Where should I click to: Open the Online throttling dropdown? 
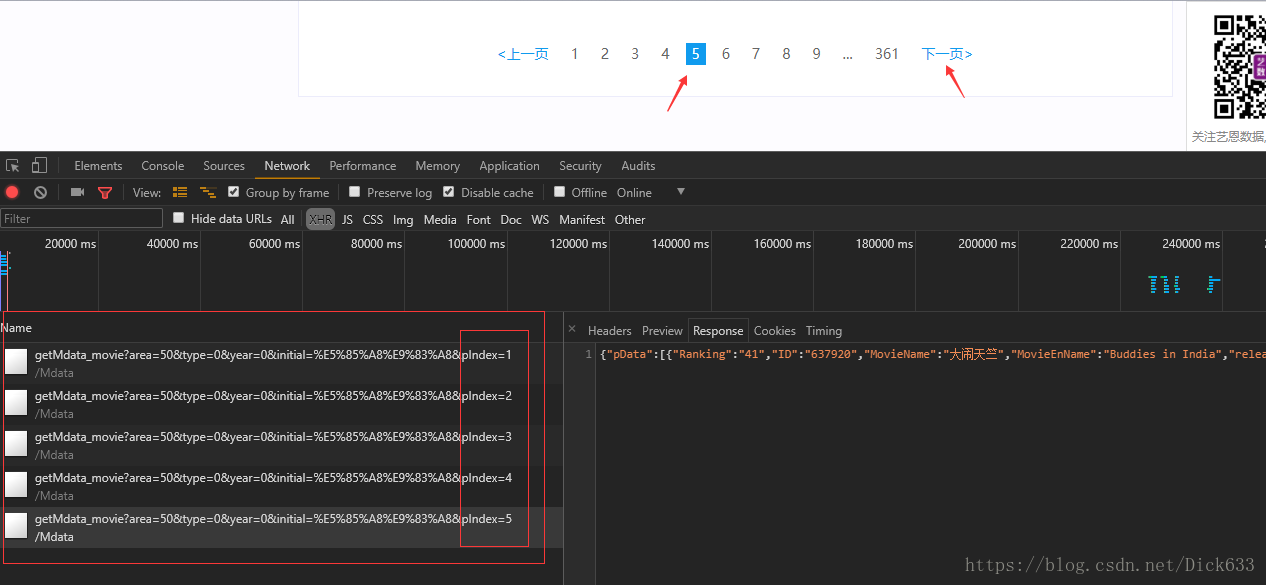[651, 192]
